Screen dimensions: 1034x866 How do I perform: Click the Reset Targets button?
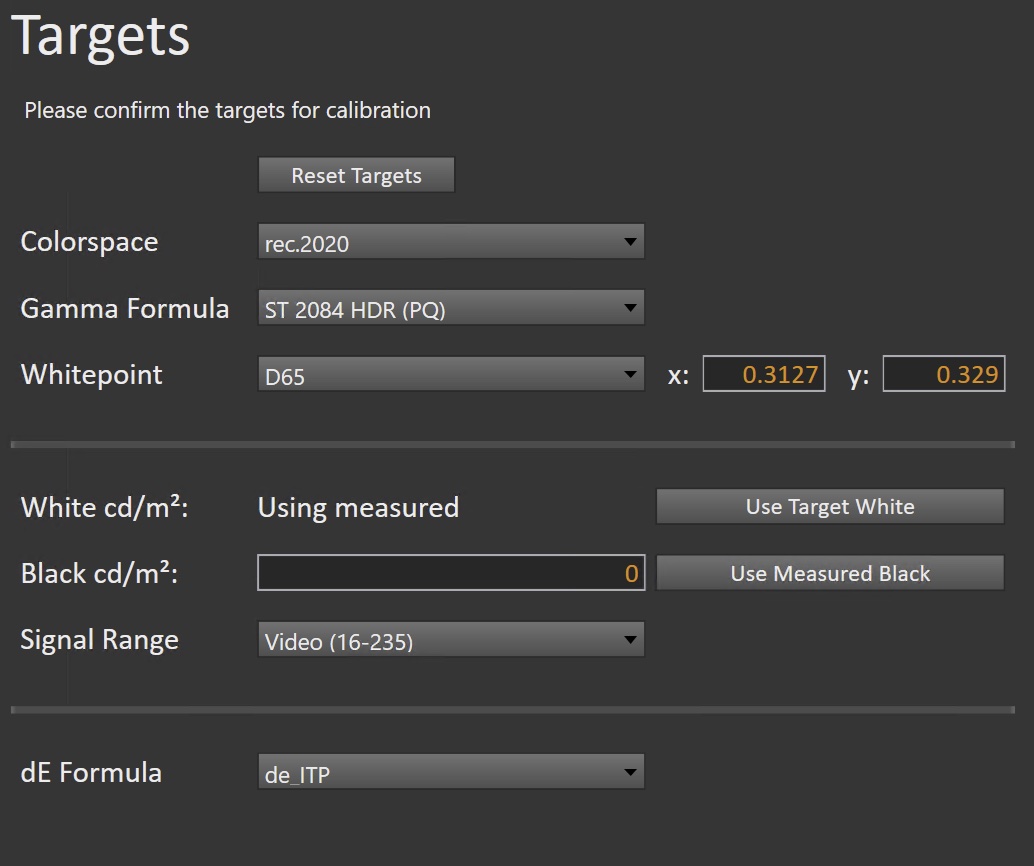click(356, 175)
